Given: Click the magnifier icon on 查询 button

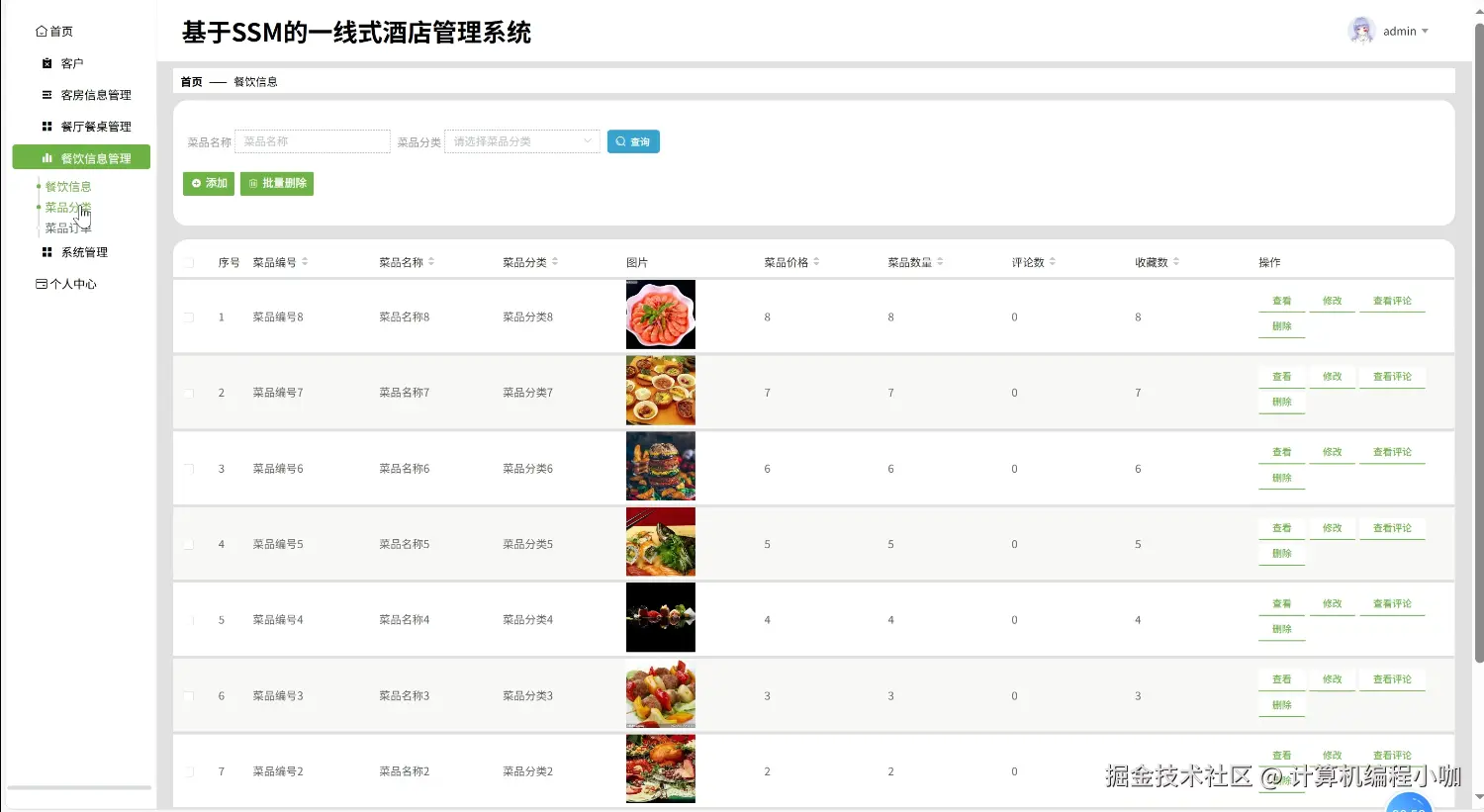Looking at the screenshot, I should [x=619, y=141].
